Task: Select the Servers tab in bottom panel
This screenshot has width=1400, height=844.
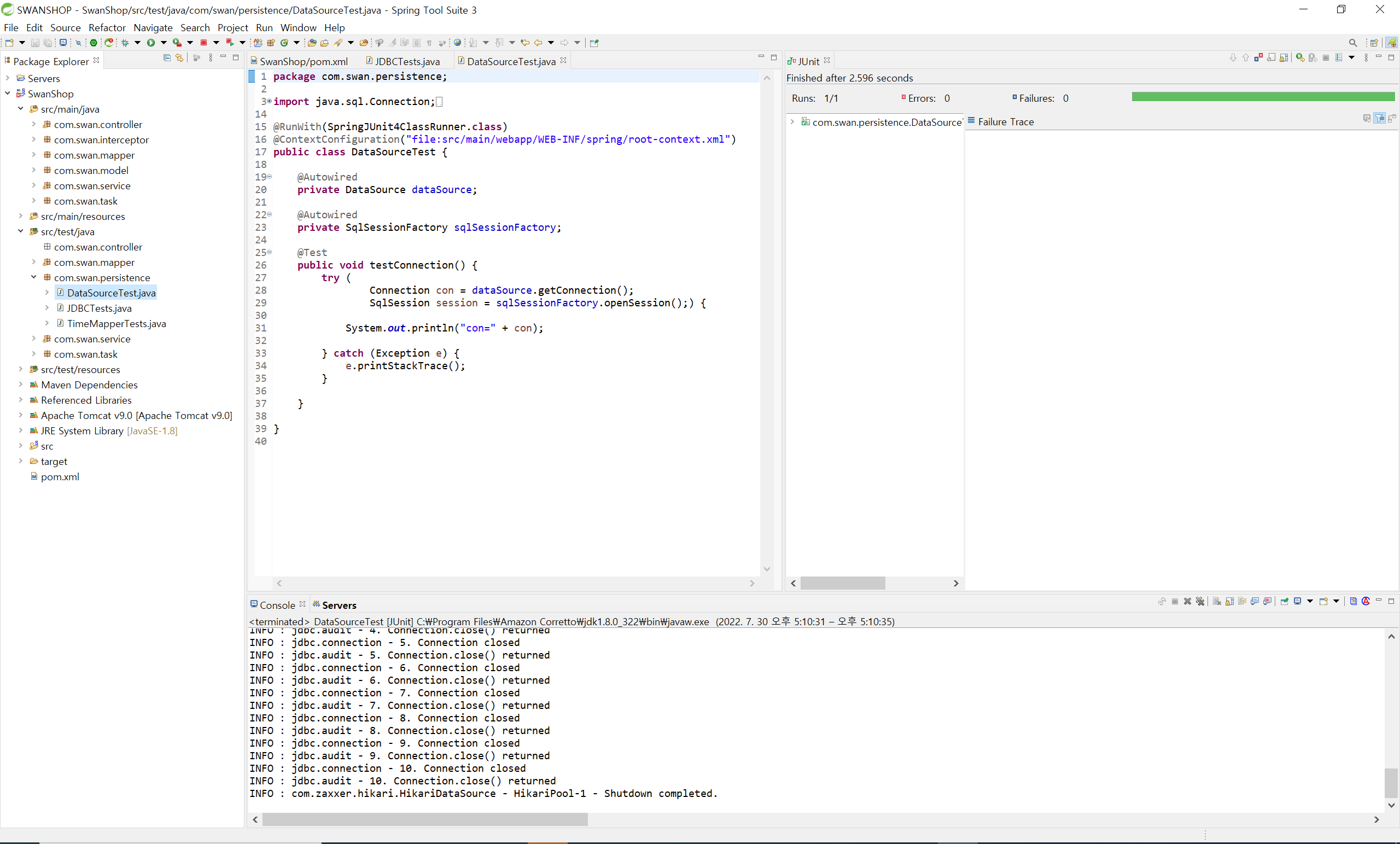Action: [339, 605]
